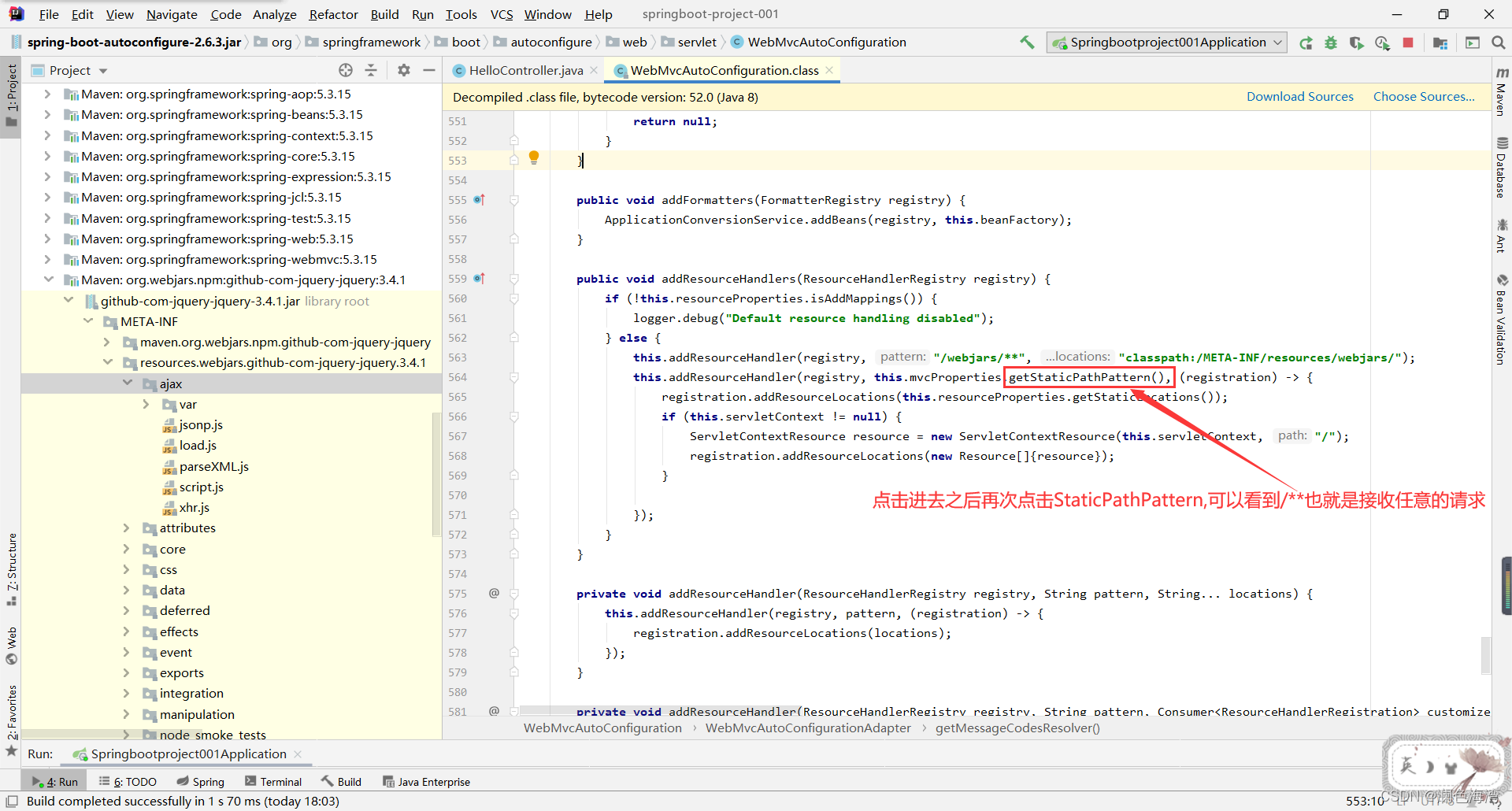Toggle code folding at line 575
The image size is (1512, 811).
[x=514, y=594]
